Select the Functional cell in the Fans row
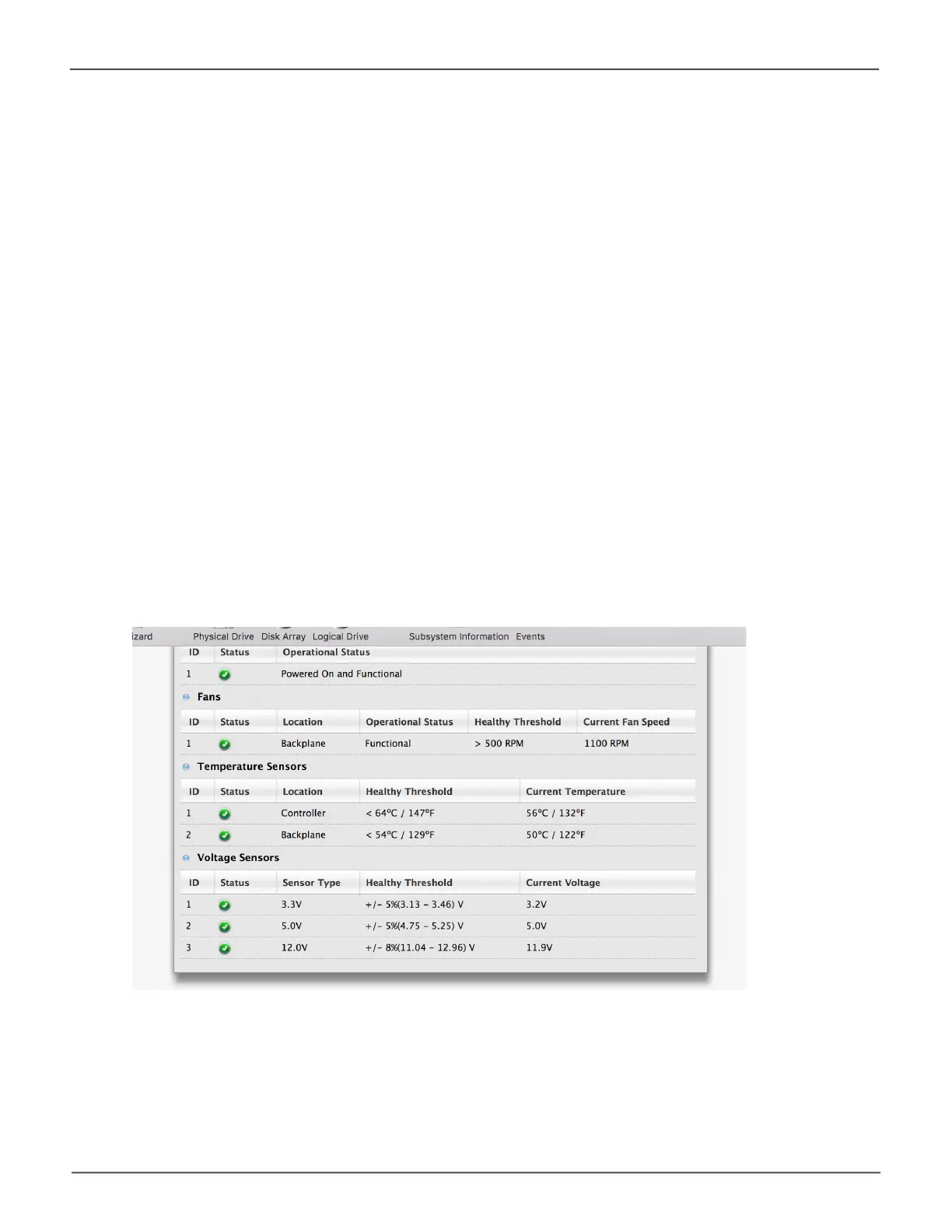Screen dimensions: 952x1232 point(388,744)
